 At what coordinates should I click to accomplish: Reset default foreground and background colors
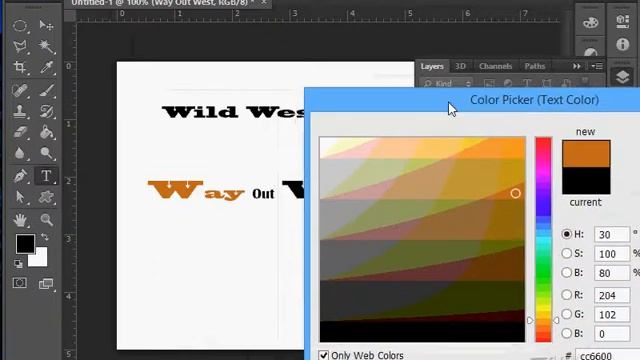tap(18, 264)
